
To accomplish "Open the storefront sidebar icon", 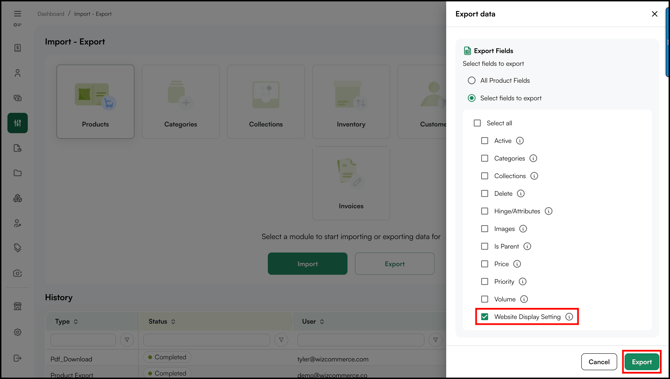I will click(18, 306).
